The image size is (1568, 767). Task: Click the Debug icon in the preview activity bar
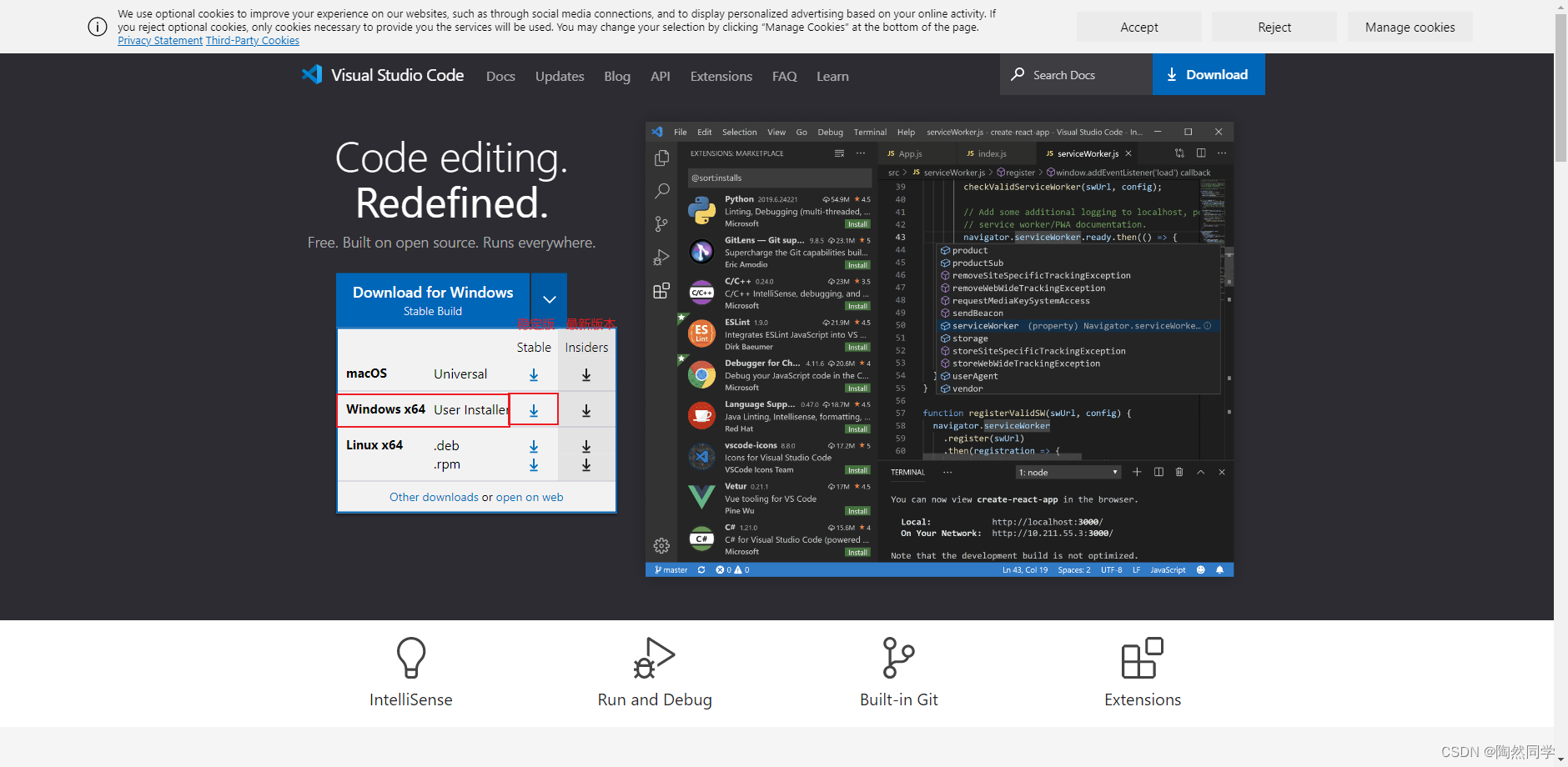click(x=661, y=258)
